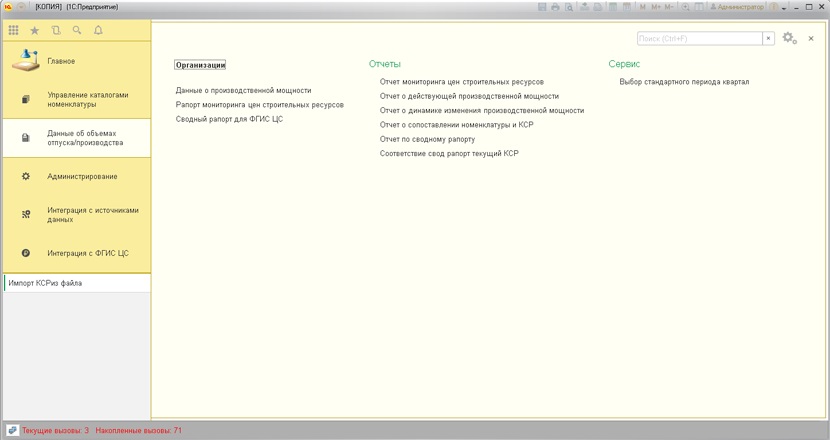
Task: Open Выбор стандартного периода квартал
Action: tap(684, 82)
